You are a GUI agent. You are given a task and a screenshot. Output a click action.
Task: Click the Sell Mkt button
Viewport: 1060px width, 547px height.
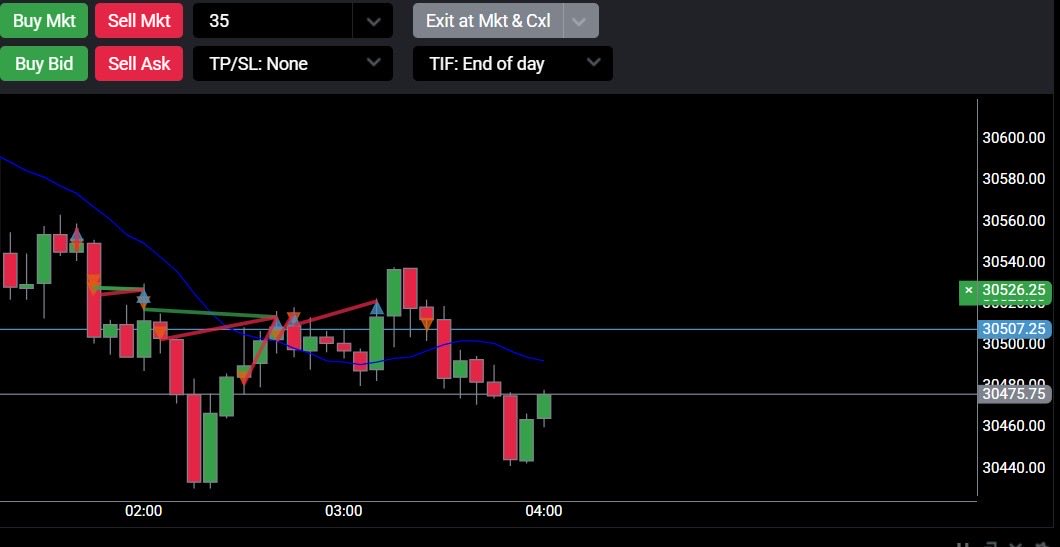[139, 20]
